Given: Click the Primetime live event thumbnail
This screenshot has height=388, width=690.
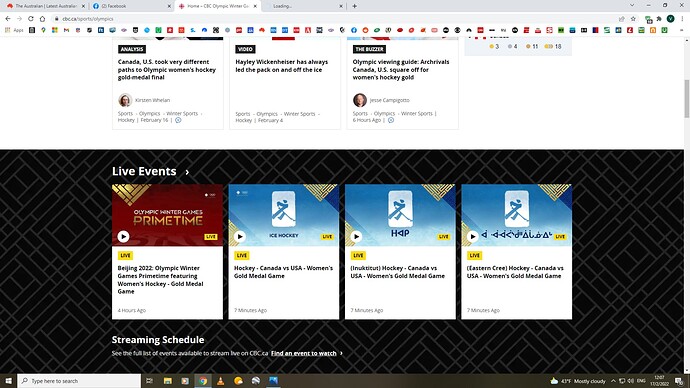Looking at the screenshot, I should coord(167,215).
